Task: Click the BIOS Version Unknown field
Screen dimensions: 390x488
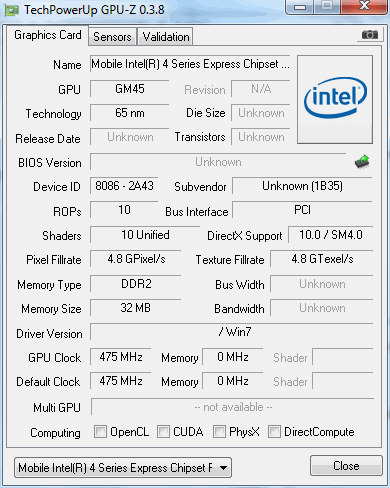Action: [x=218, y=162]
